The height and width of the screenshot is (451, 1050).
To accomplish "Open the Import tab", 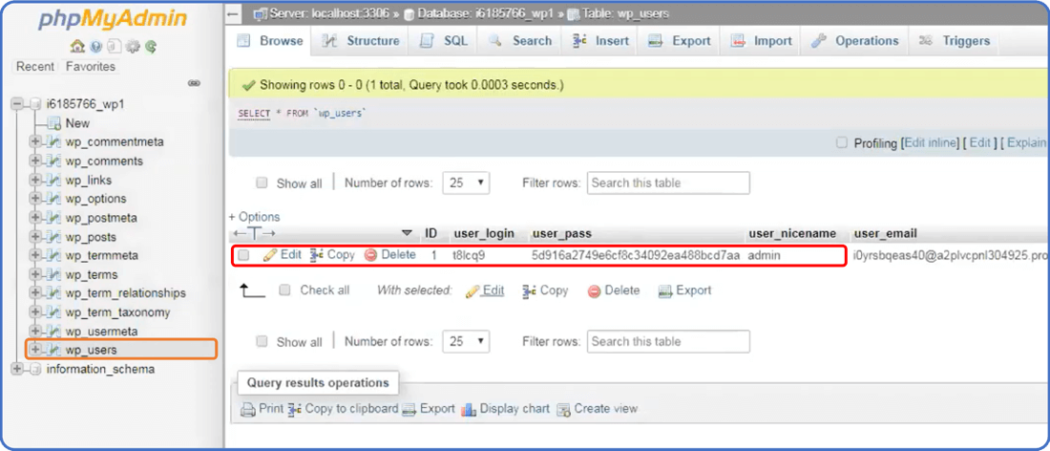I will [x=761, y=41].
